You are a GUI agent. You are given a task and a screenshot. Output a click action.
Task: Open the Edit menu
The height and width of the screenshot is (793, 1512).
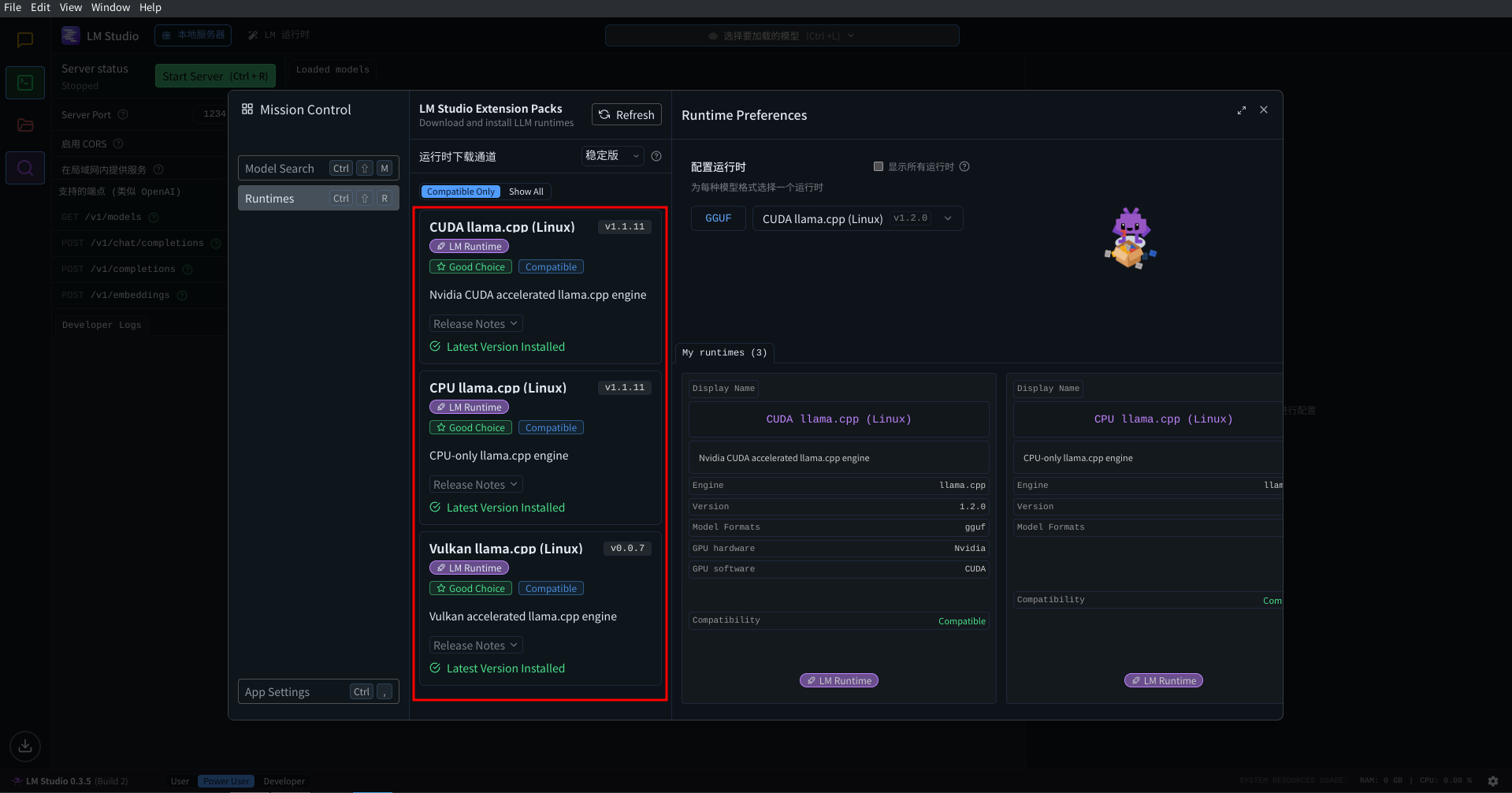(x=40, y=7)
